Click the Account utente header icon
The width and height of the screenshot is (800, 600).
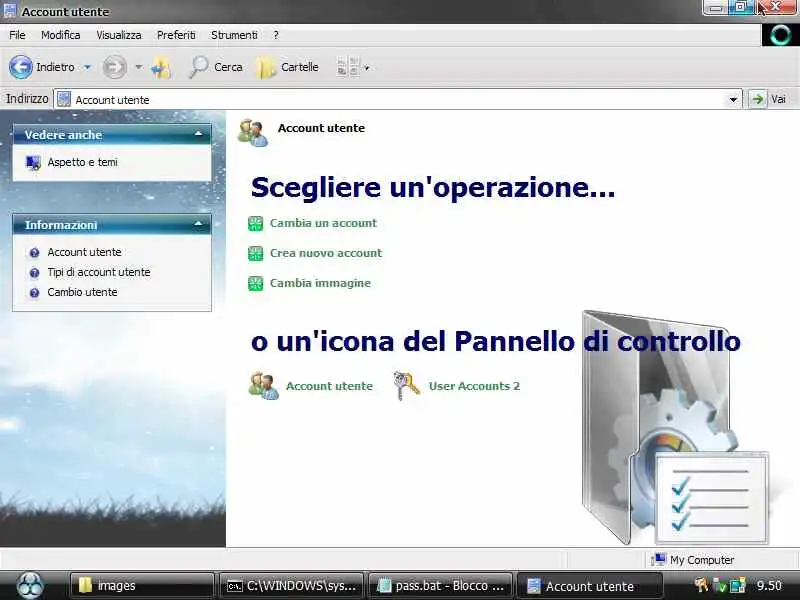253,133
